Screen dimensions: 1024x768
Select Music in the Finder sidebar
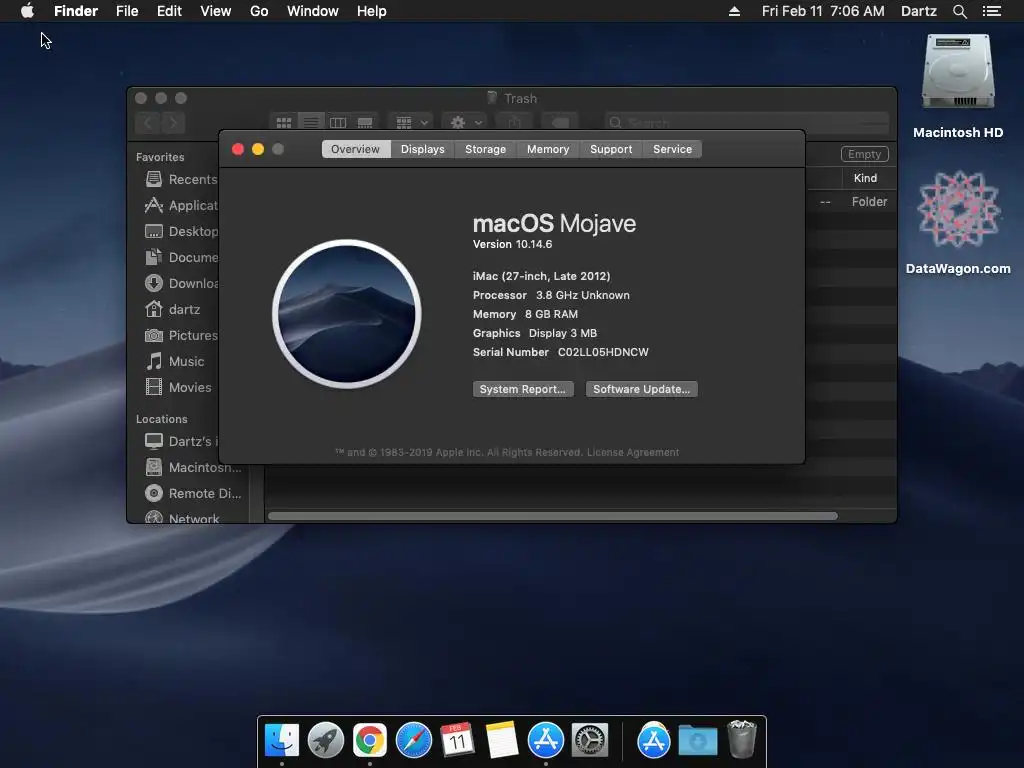174,361
